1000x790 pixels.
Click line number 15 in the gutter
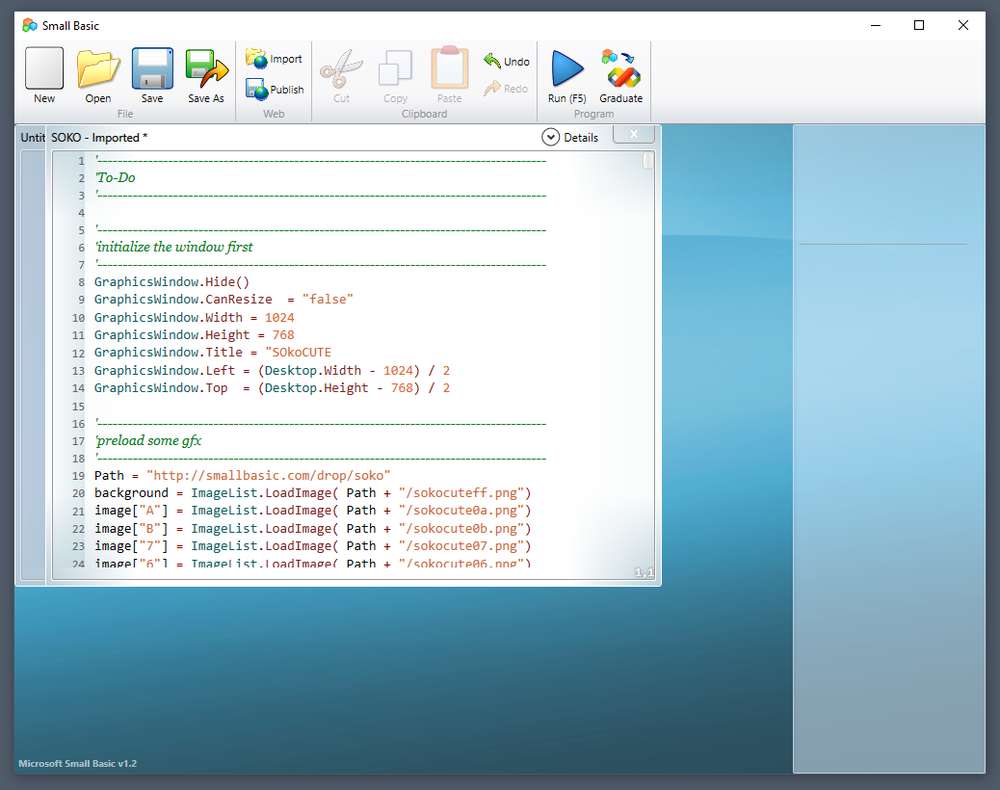(78, 406)
